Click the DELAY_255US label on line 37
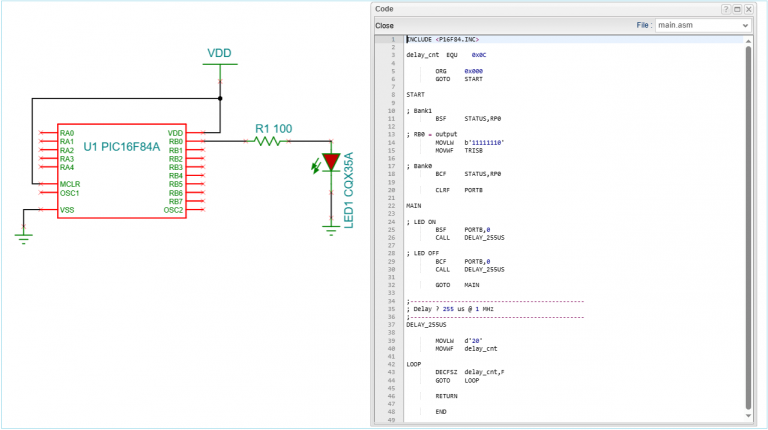This screenshot has width=768, height=430. (426, 325)
